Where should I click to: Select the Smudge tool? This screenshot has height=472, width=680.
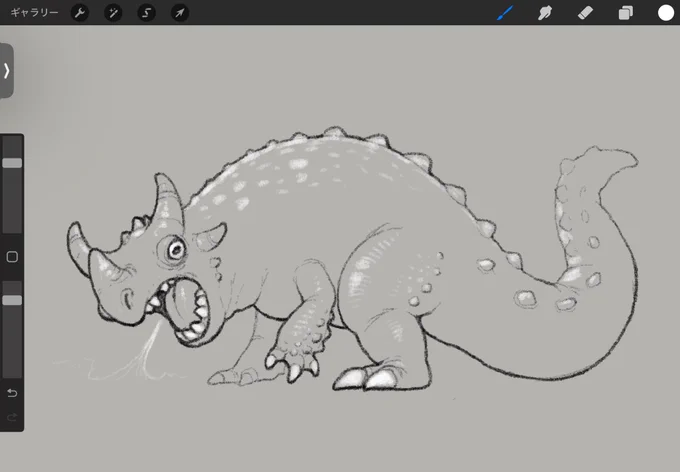click(x=545, y=13)
